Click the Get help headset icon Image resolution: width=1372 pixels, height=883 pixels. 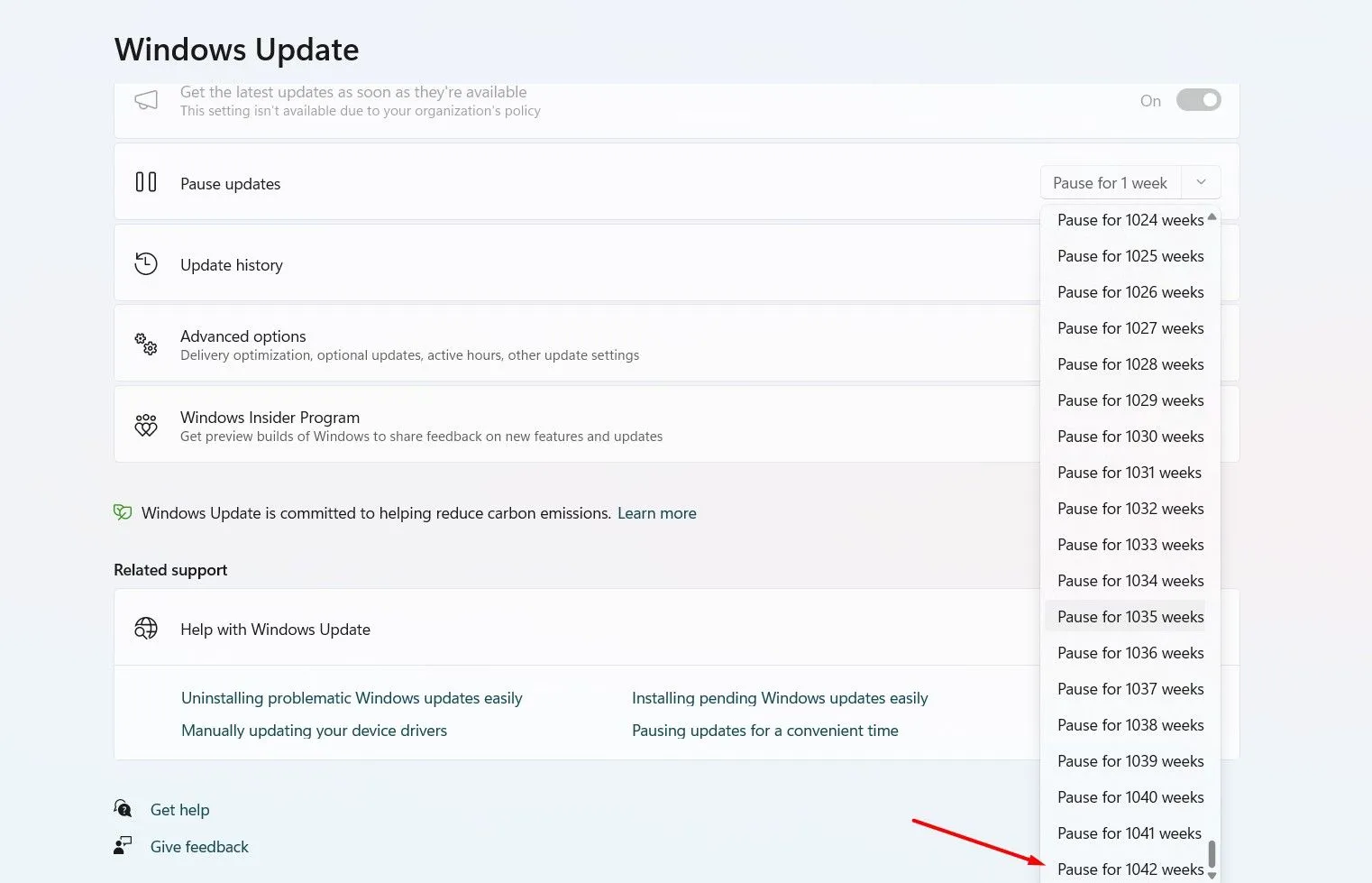(x=123, y=809)
